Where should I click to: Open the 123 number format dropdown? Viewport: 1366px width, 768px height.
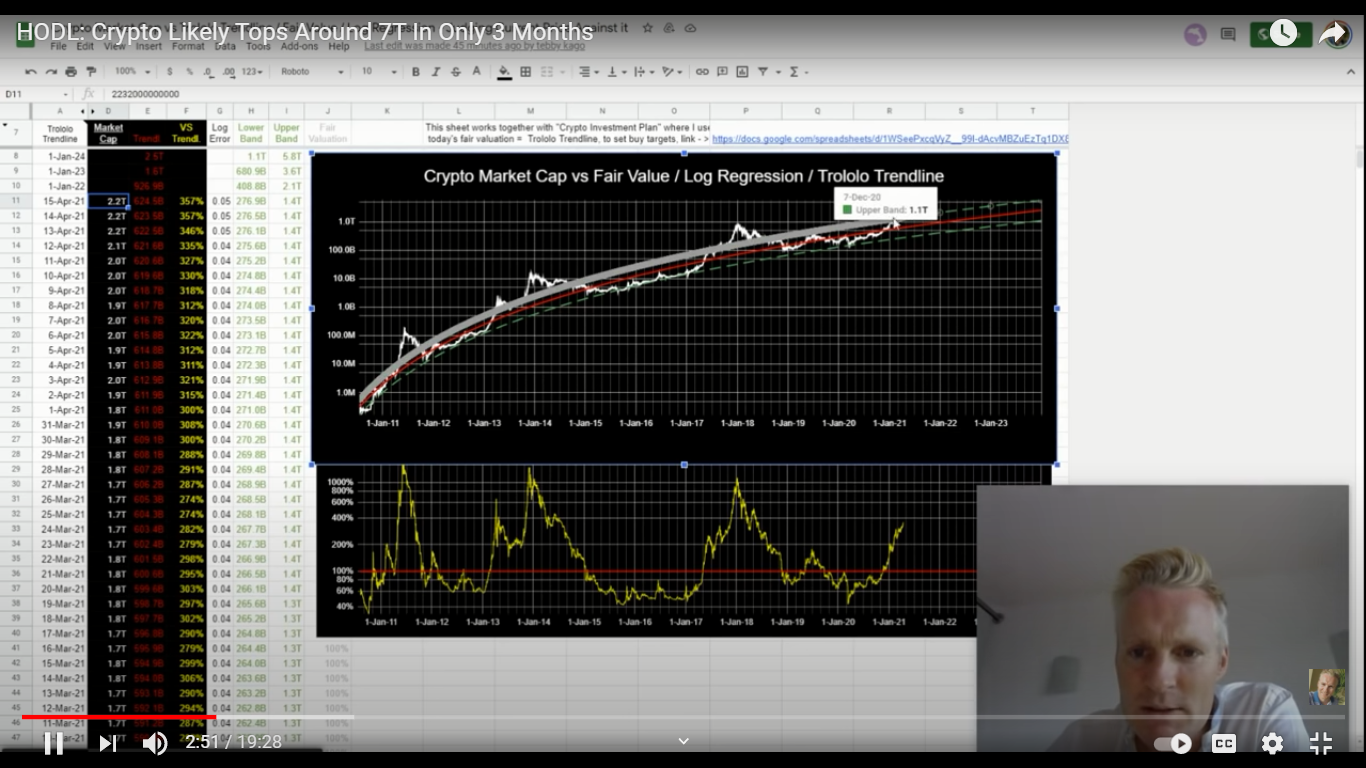pyautogui.click(x=253, y=72)
